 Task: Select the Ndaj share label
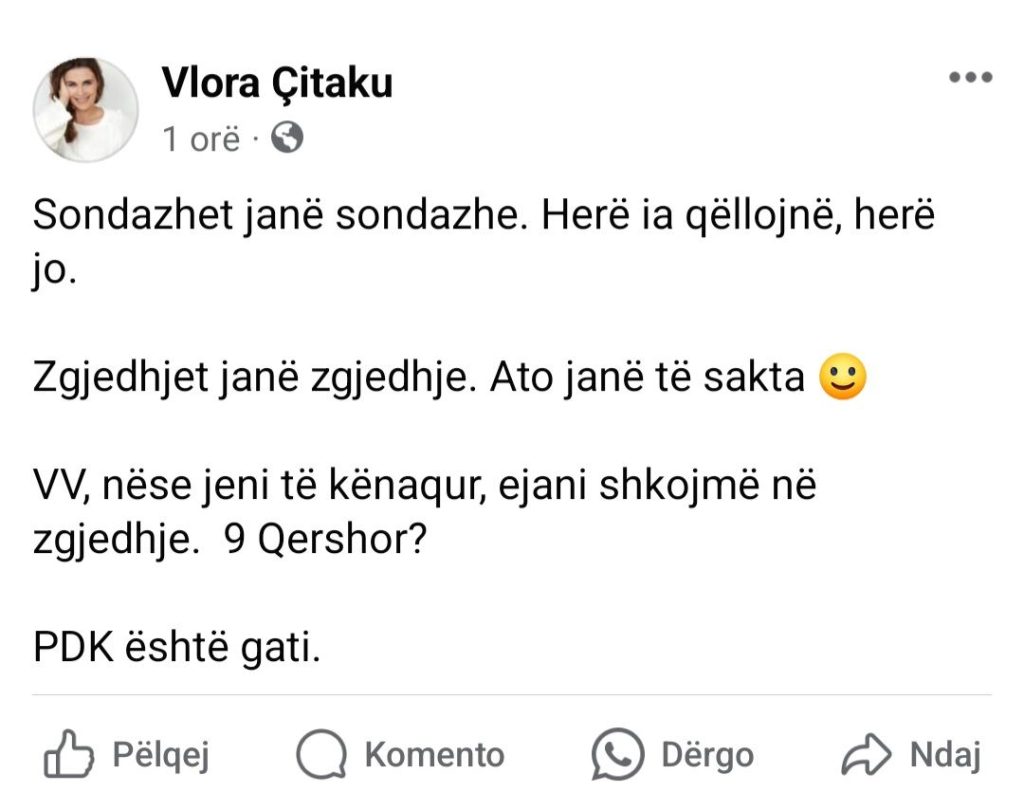pos(945,755)
